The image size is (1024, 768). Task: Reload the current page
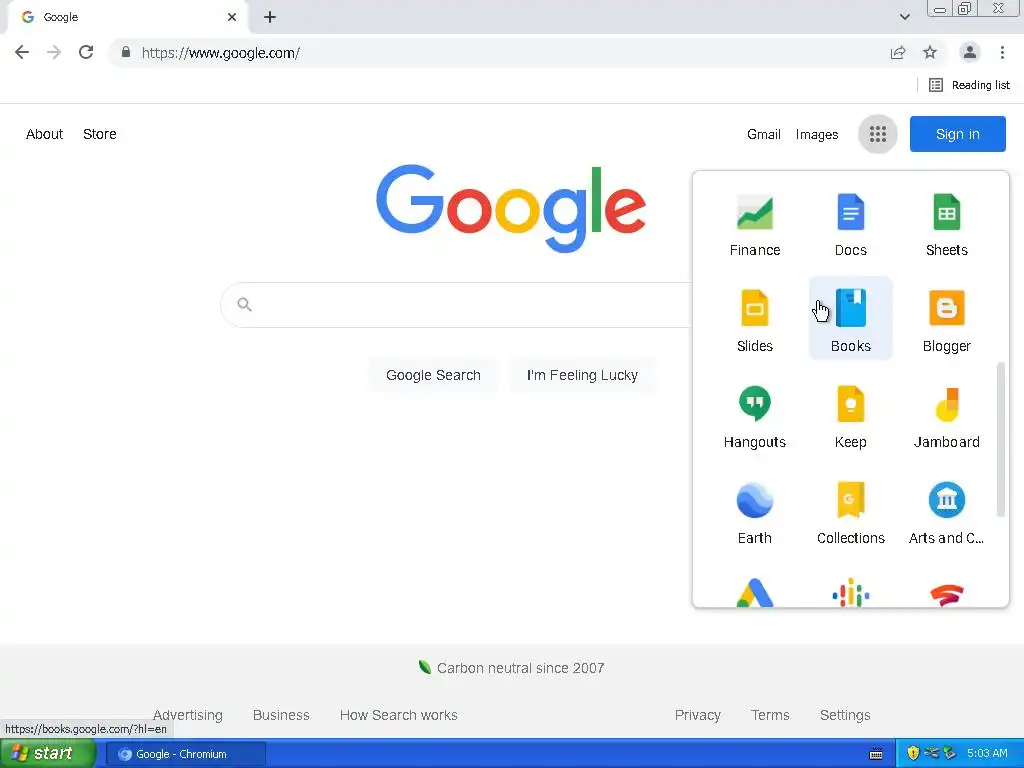tap(86, 52)
